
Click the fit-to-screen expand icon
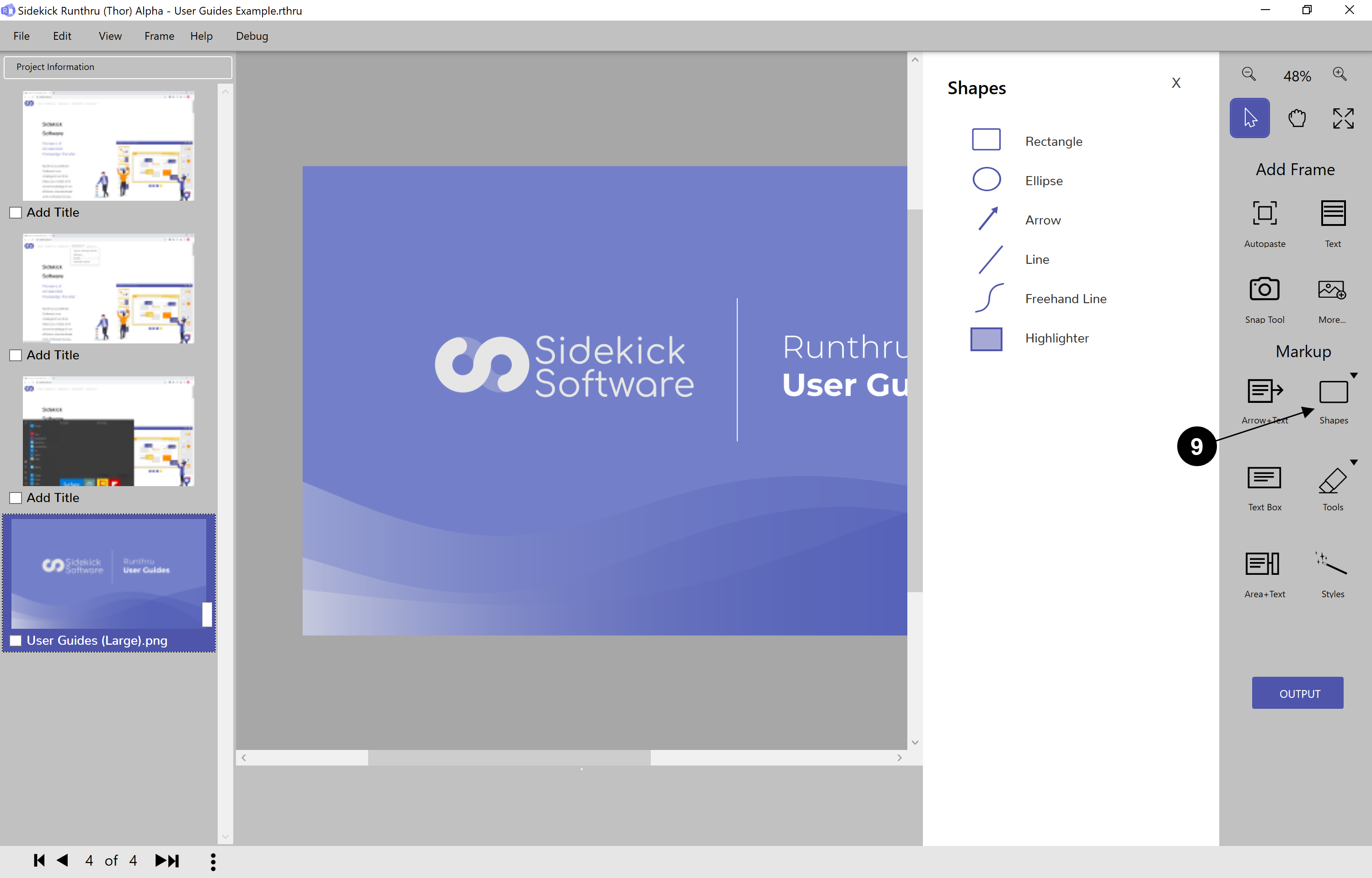1343,118
